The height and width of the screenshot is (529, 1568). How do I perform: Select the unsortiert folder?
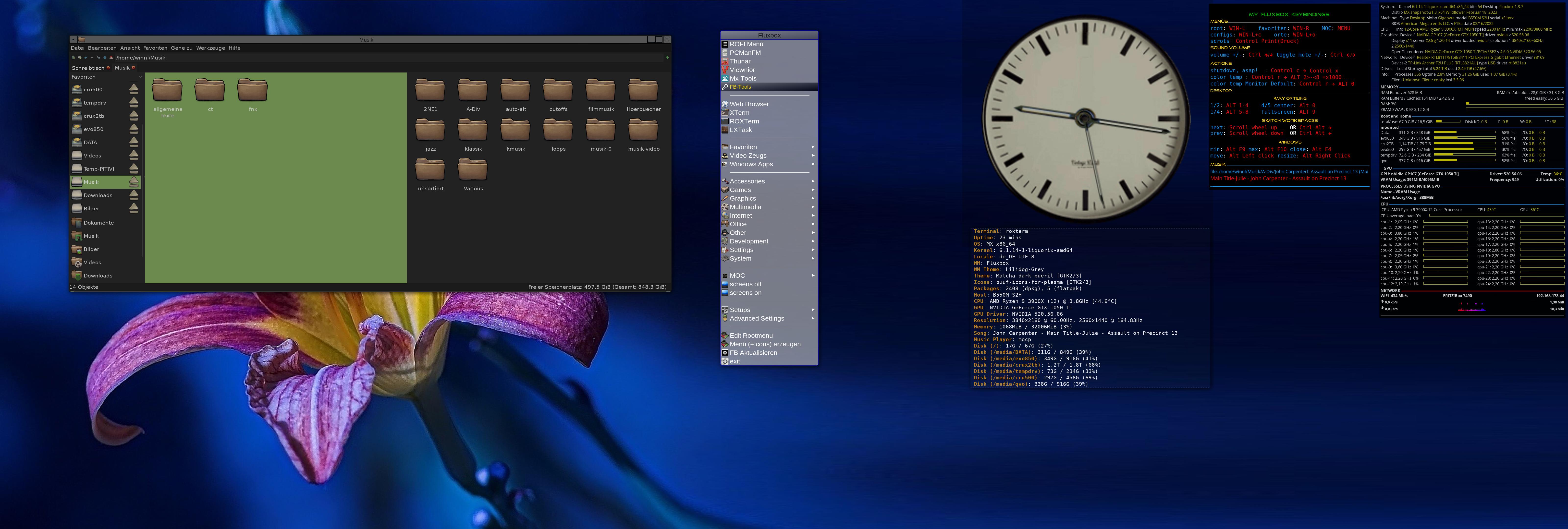point(430,175)
